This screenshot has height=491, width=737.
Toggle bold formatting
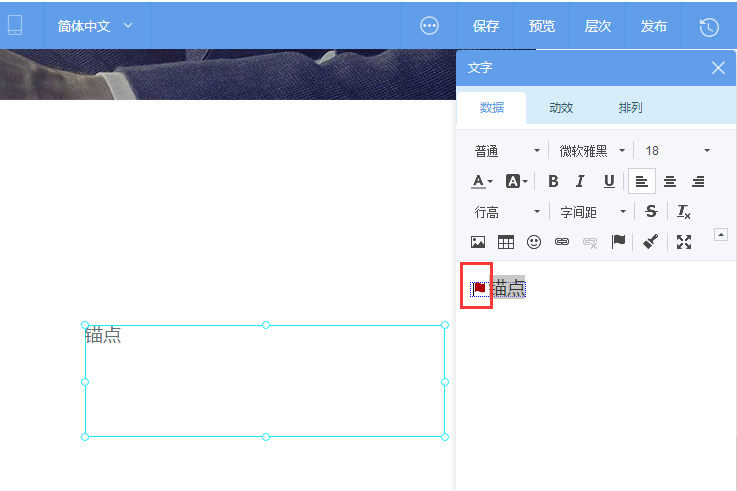point(553,181)
